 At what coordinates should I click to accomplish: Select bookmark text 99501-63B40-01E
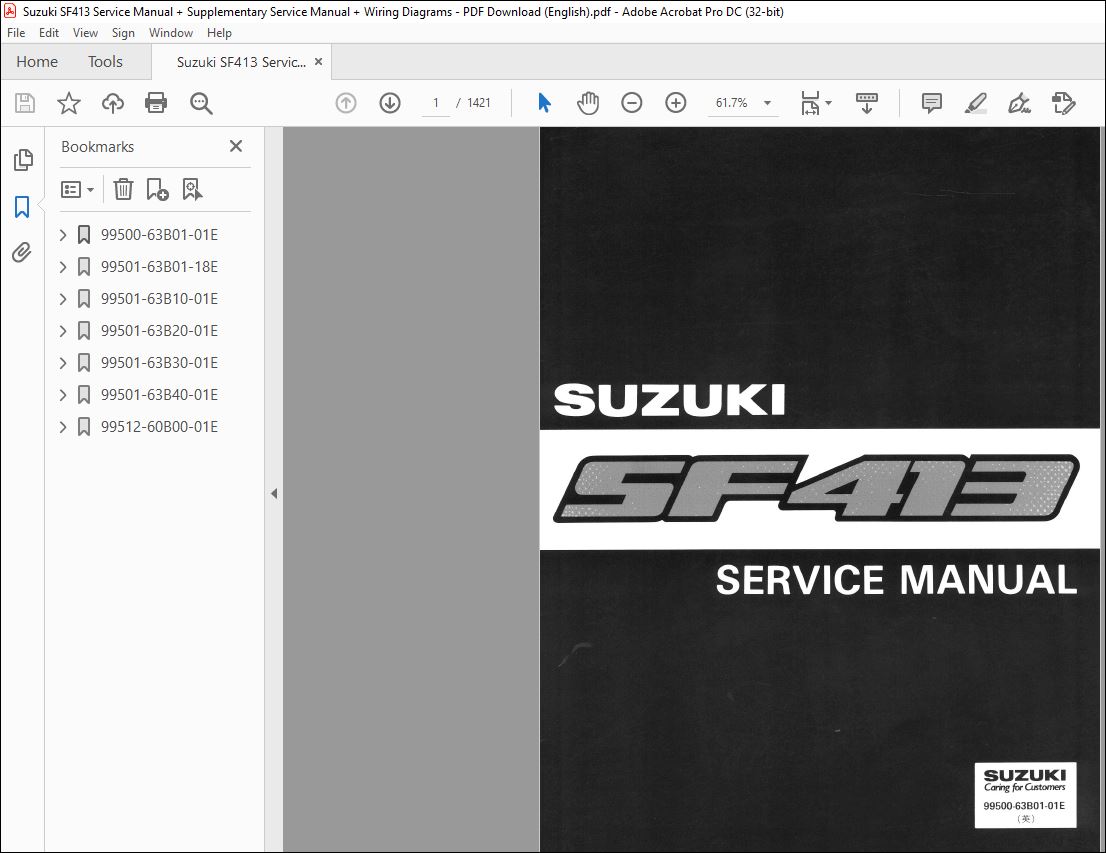[159, 395]
